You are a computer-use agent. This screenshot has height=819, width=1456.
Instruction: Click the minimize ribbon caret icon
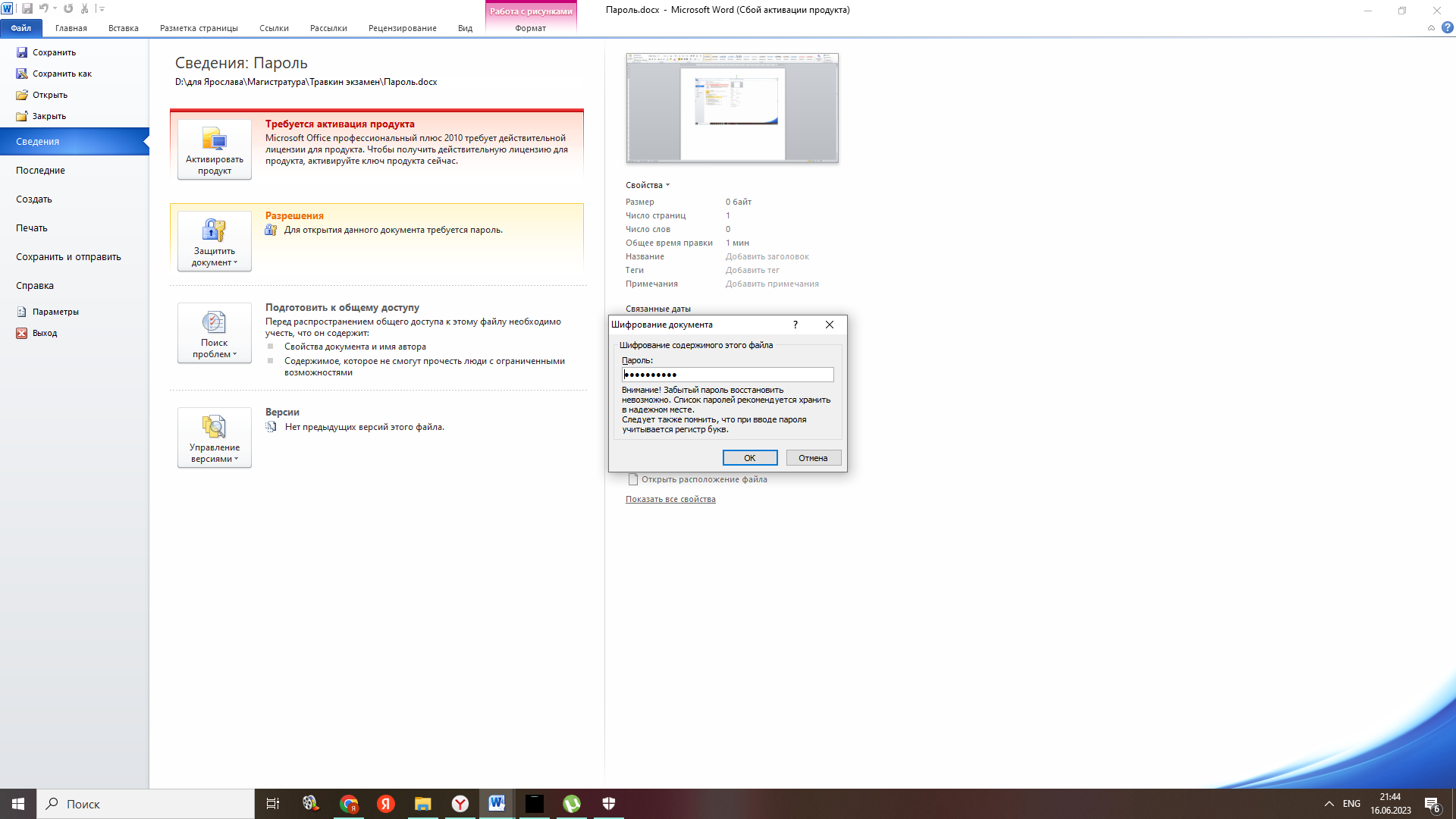[1431, 28]
